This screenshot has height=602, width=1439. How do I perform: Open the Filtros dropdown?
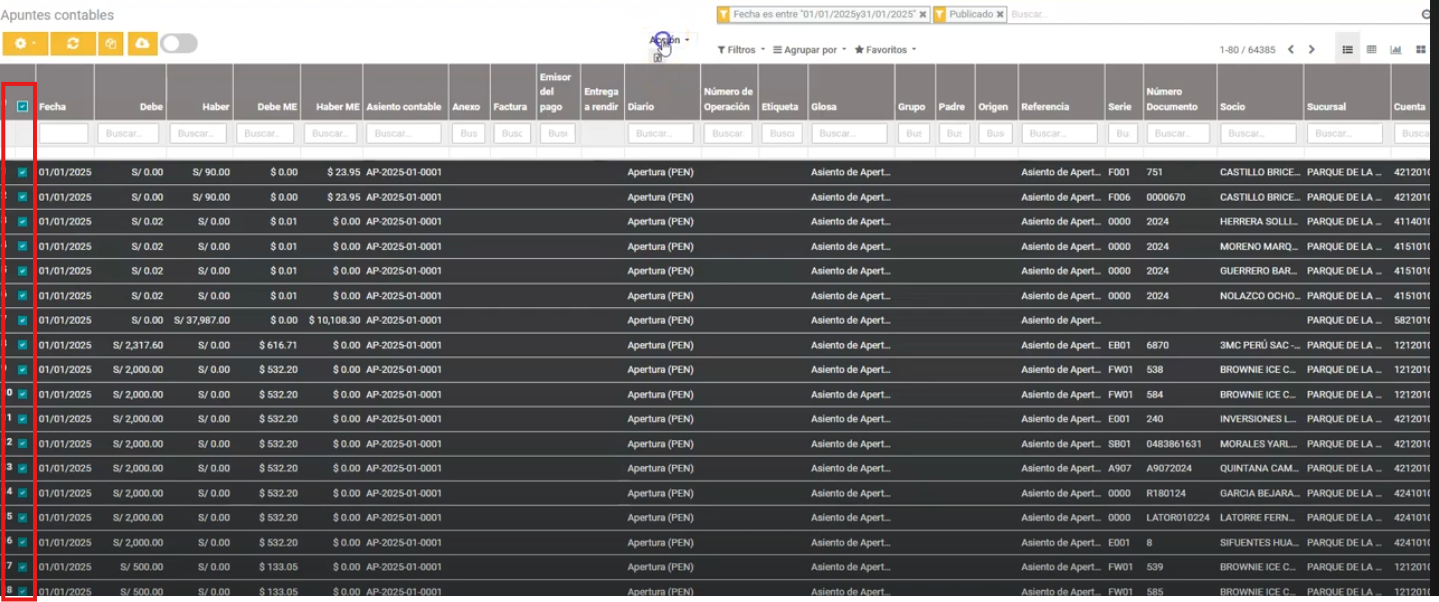point(741,50)
